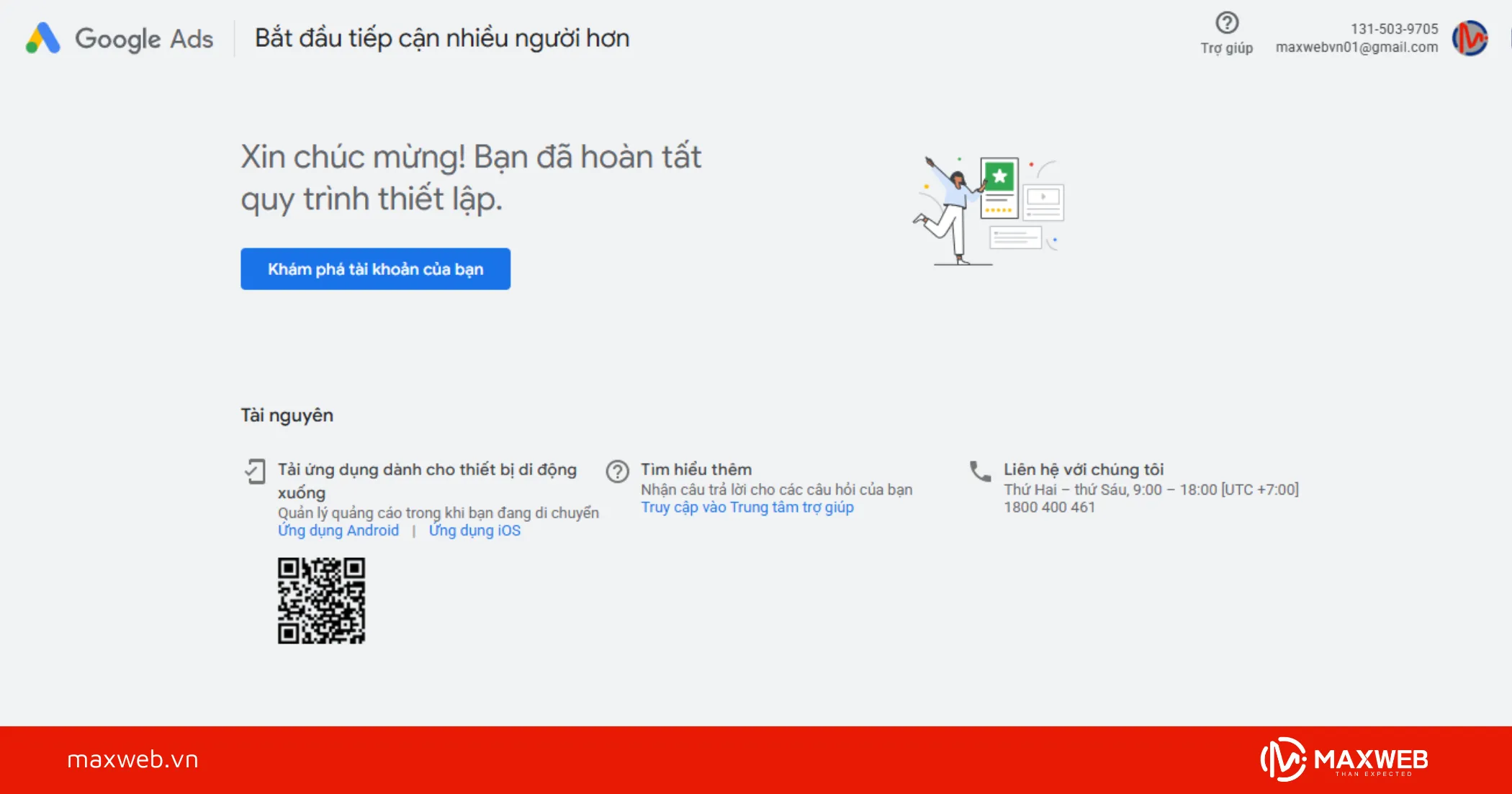Image resolution: width=1512 pixels, height=794 pixels.
Task: Open the Ứng dụng iOS link
Action: [474, 531]
